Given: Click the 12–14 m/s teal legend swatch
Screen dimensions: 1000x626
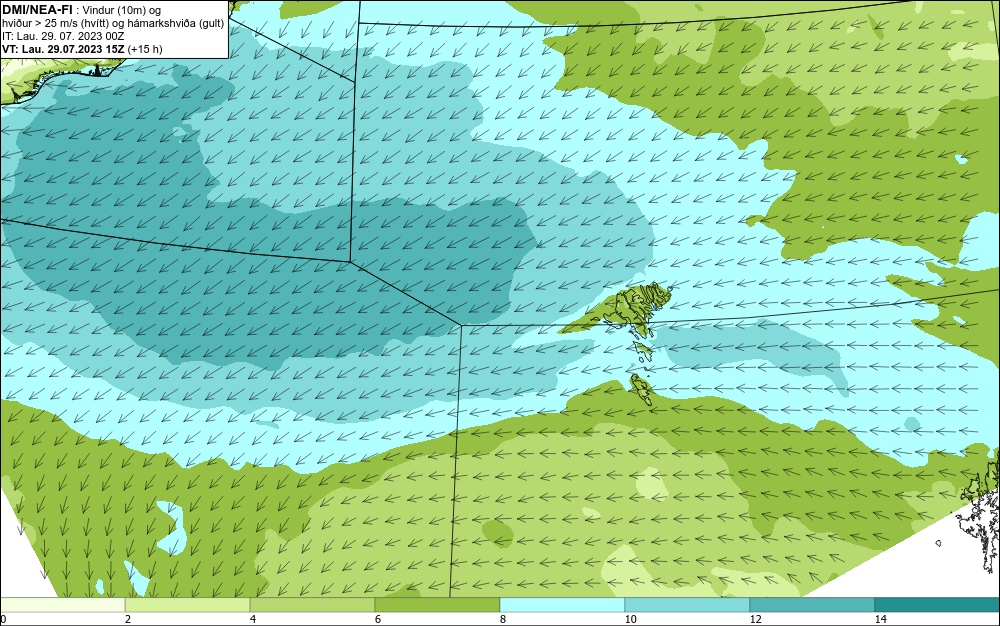Looking at the screenshot, I should point(812,605).
